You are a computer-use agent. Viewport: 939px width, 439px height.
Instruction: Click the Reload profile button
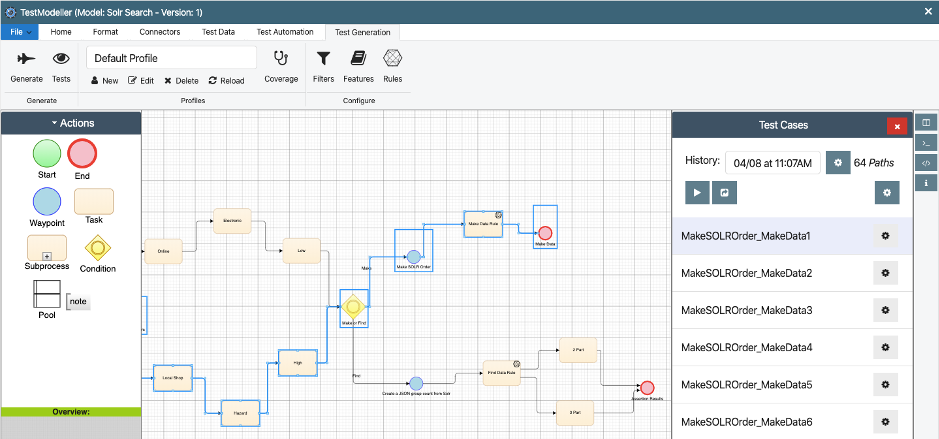[225, 81]
